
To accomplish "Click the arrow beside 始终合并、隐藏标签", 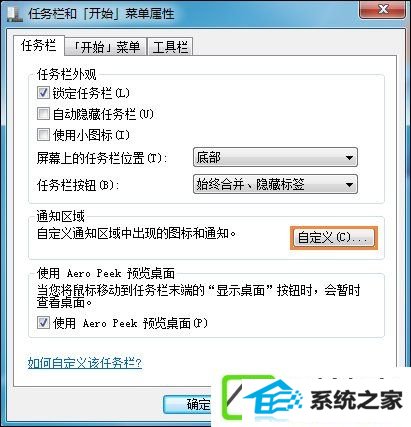I will [x=349, y=184].
